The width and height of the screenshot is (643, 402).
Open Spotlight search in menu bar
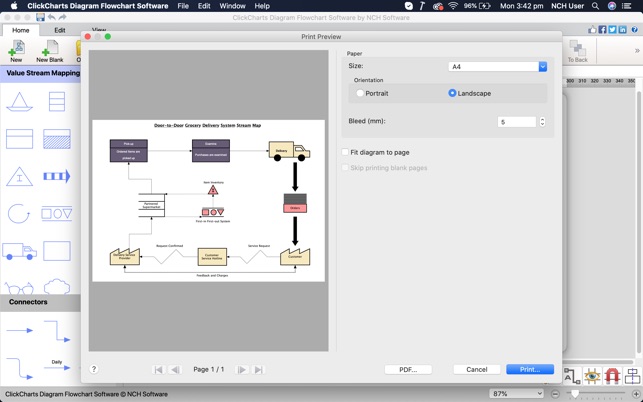pos(595,6)
